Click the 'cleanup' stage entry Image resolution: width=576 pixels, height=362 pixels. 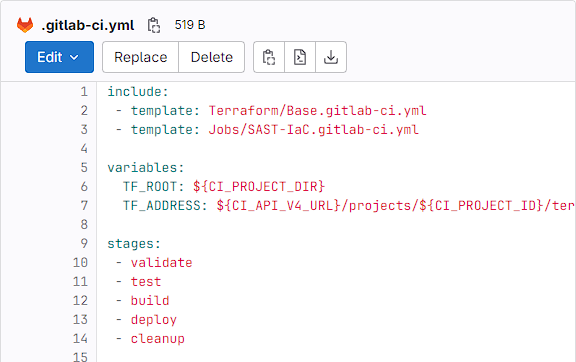tap(158, 338)
